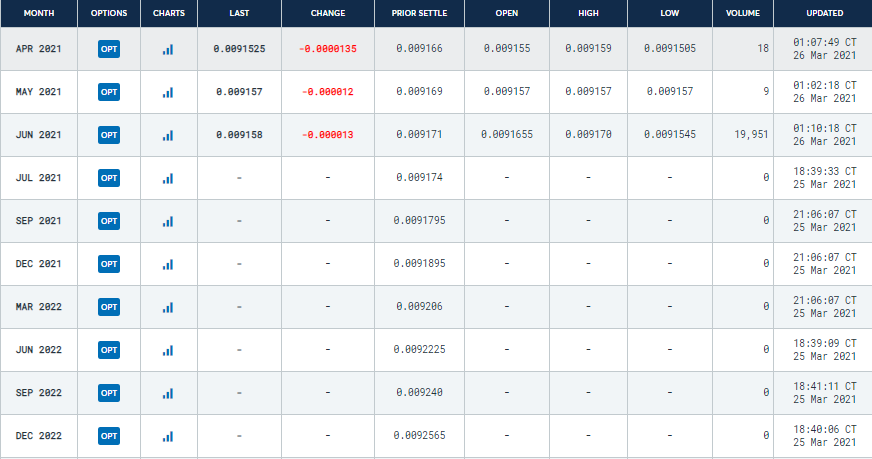Select the DEC 2021 month cell

(38, 264)
